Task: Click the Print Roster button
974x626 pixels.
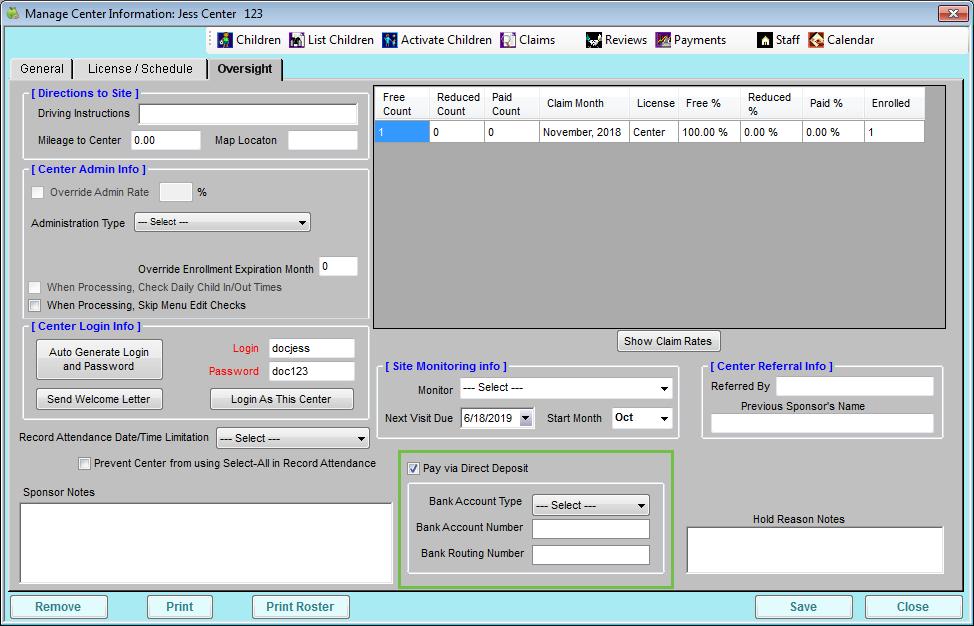Action: point(301,607)
